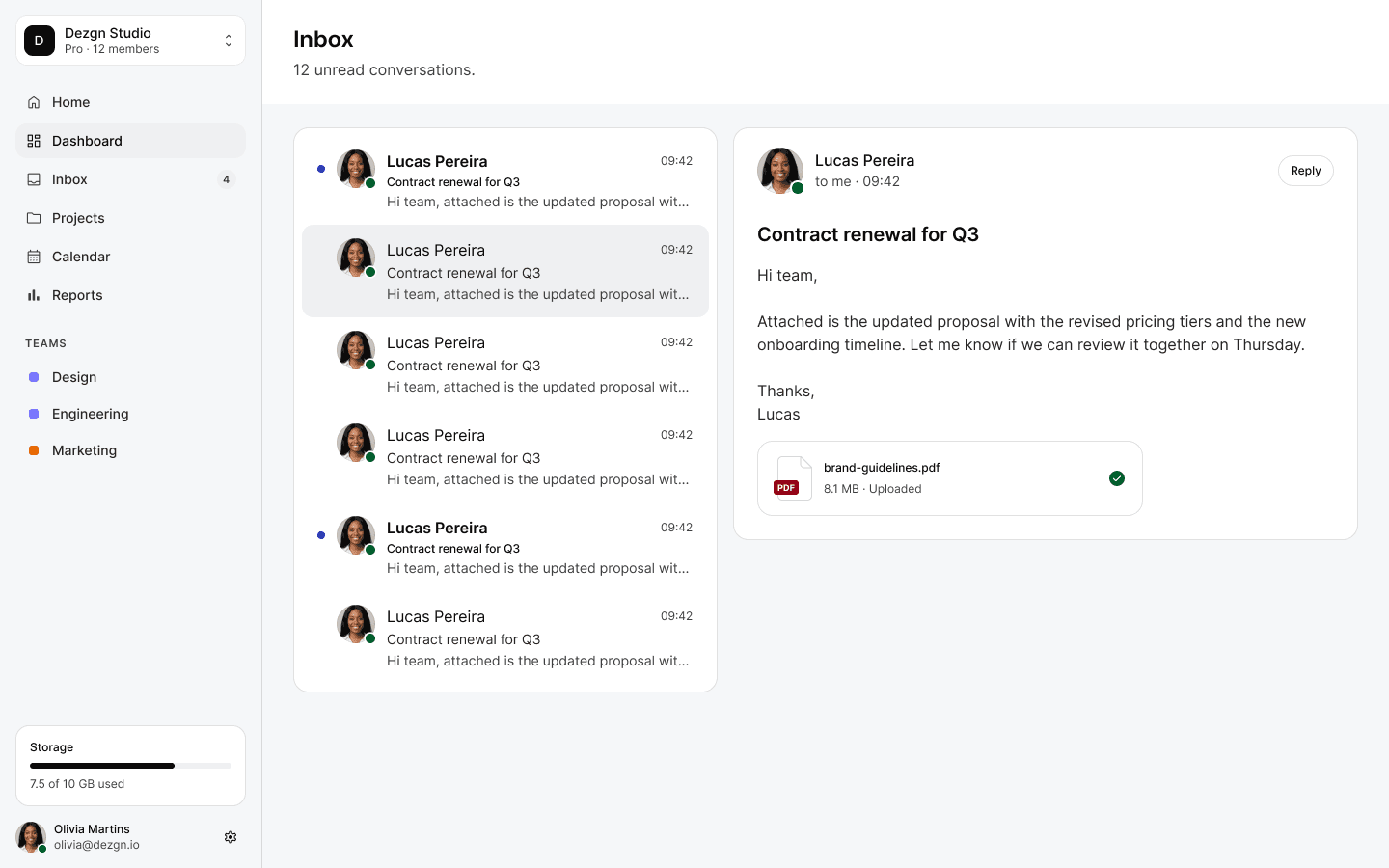Image resolution: width=1389 pixels, height=868 pixels.
Task: Open settings via the gear icon
Action: [x=231, y=837]
